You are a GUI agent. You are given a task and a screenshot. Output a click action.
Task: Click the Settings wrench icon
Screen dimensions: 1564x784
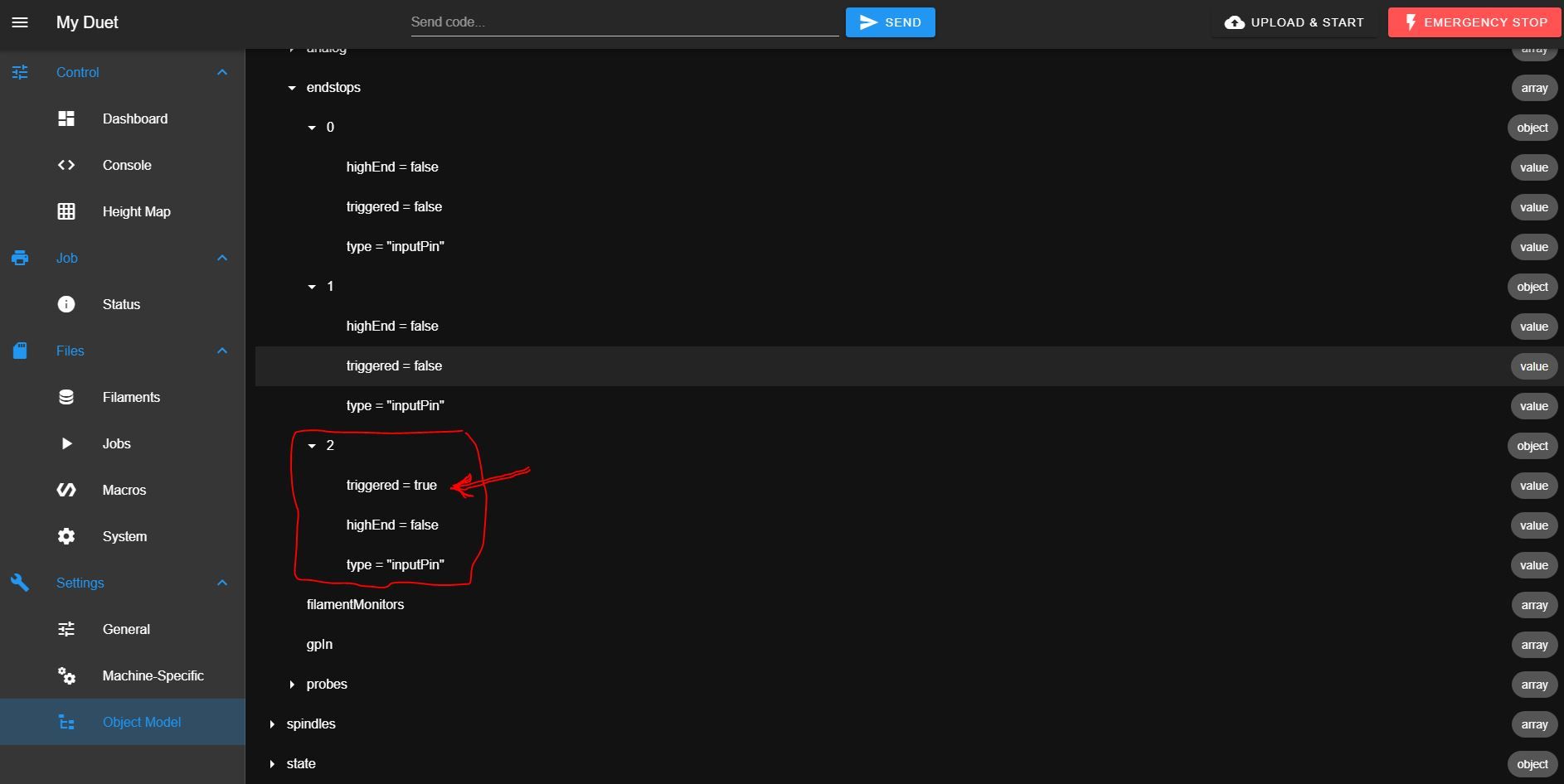20,583
